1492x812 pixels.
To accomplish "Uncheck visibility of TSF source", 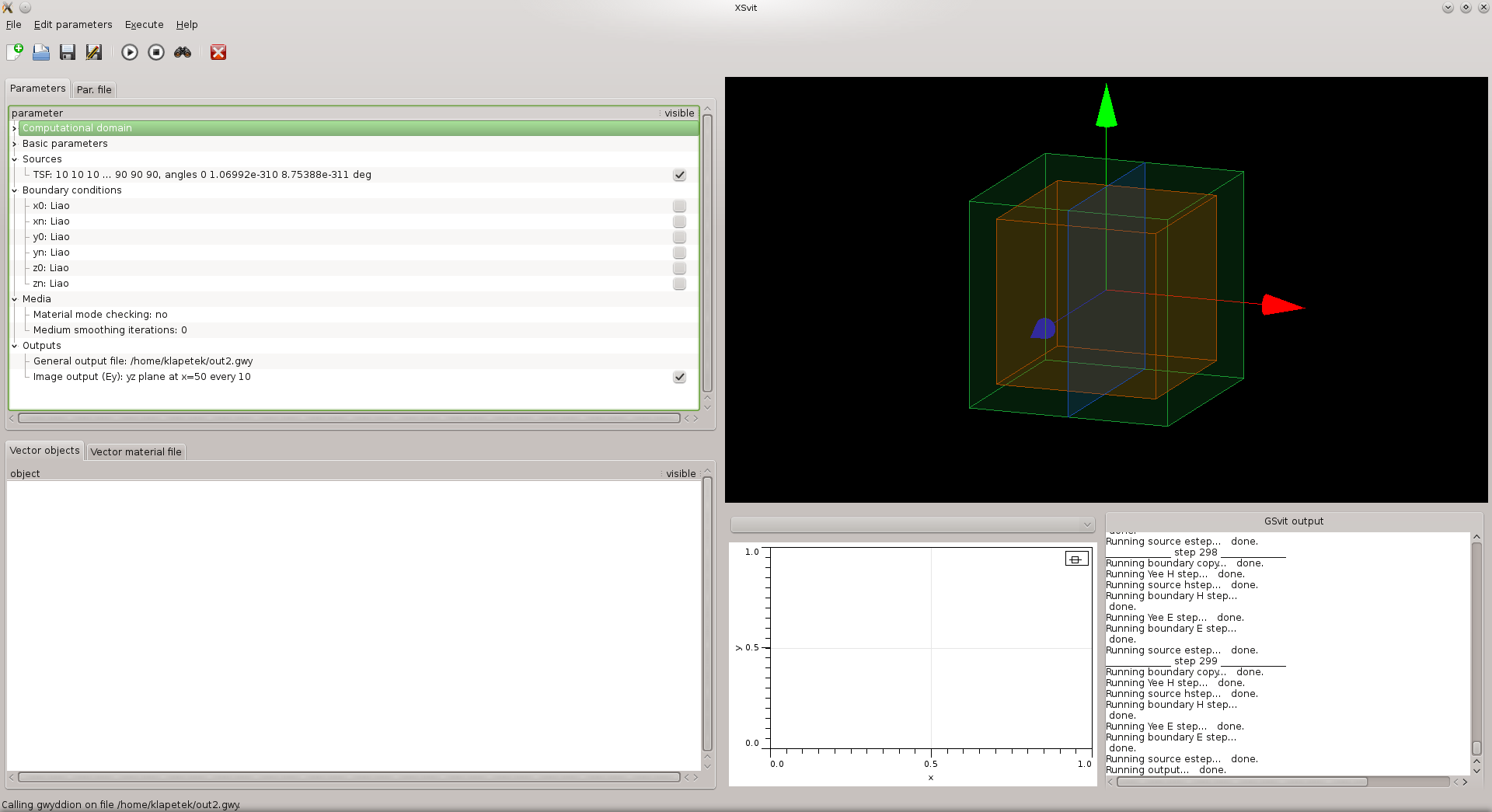I will click(679, 175).
